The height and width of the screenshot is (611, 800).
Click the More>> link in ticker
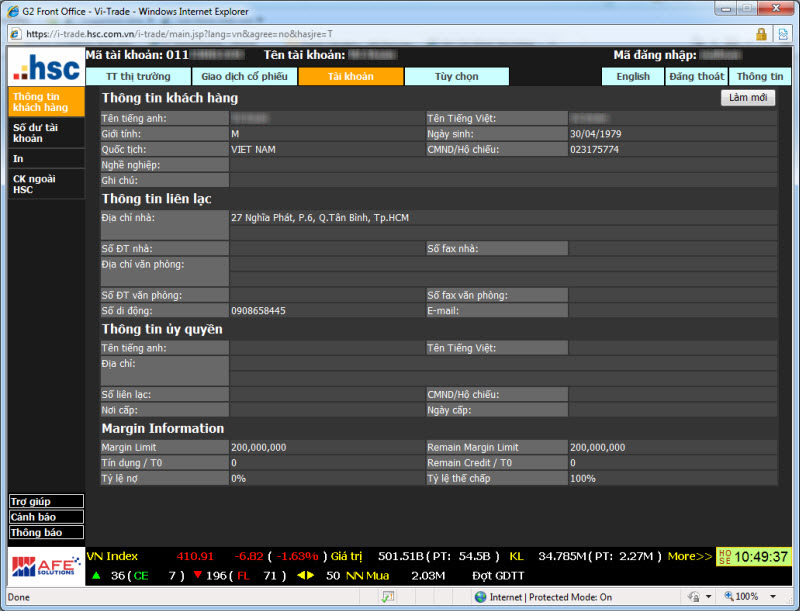click(x=690, y=556)
